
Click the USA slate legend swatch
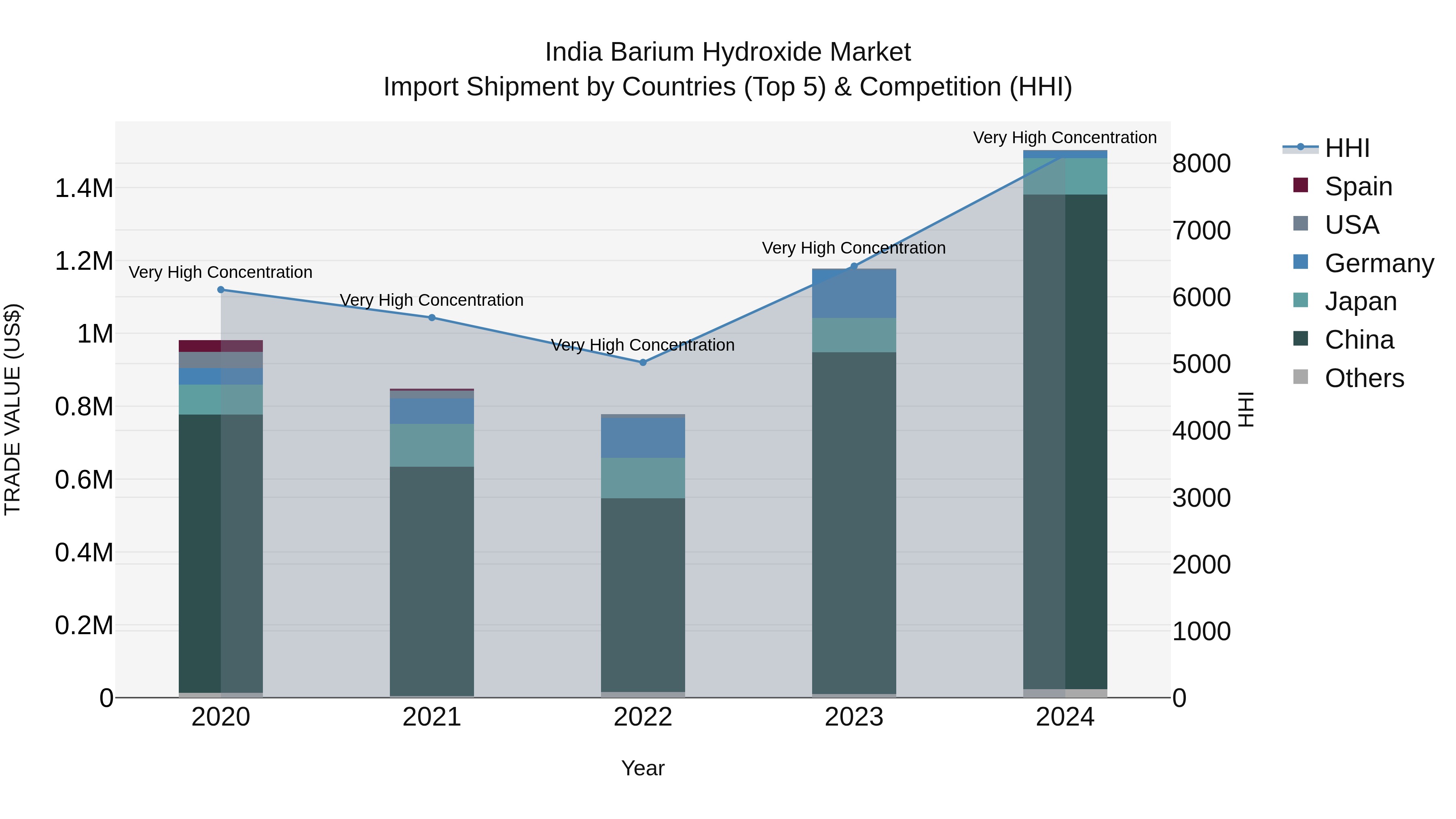point(1301,223)
